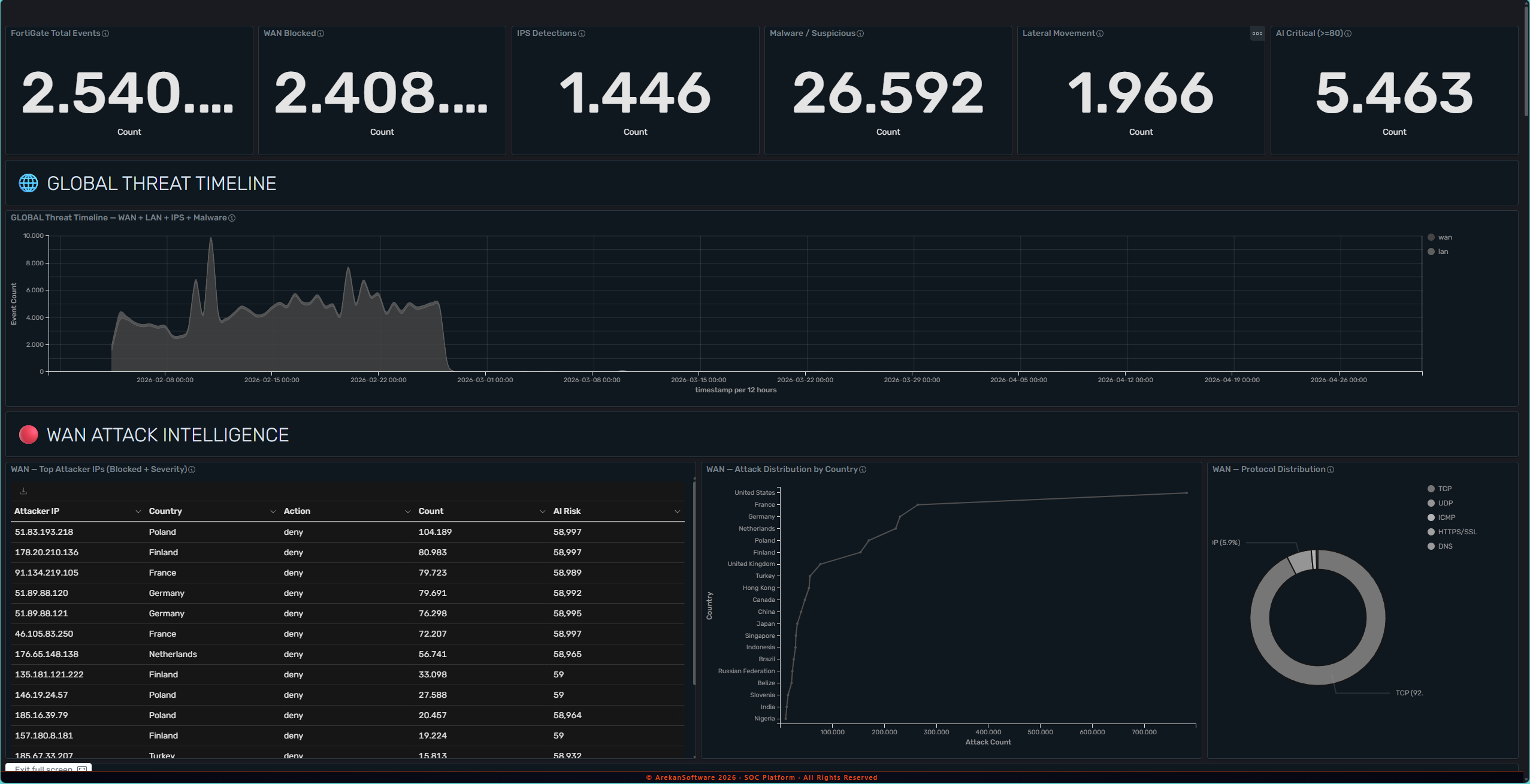Select attacker IP 51.89.88.120
The image size is (1530, 784).
coord(41,593)
